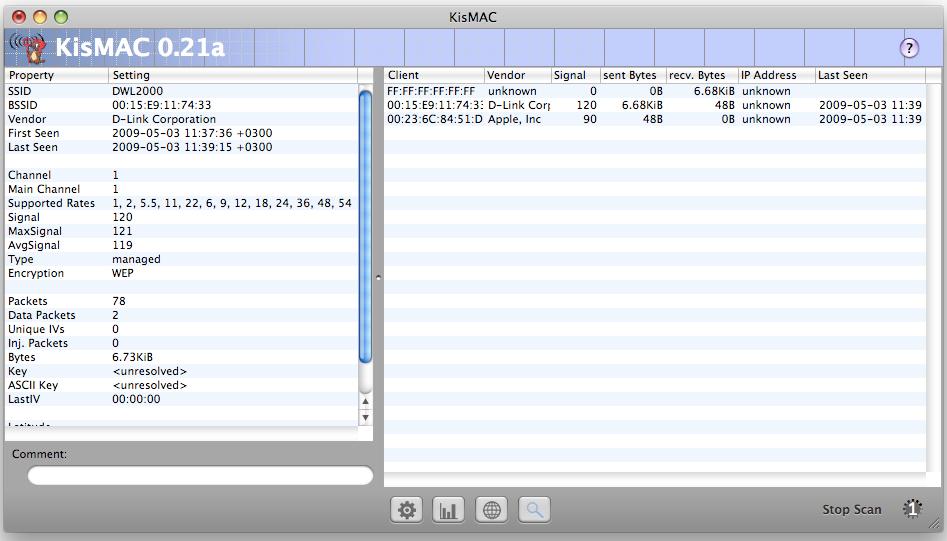Select the First Seen property row
Viewport: 947px width, 541px height.
(181, 133)
